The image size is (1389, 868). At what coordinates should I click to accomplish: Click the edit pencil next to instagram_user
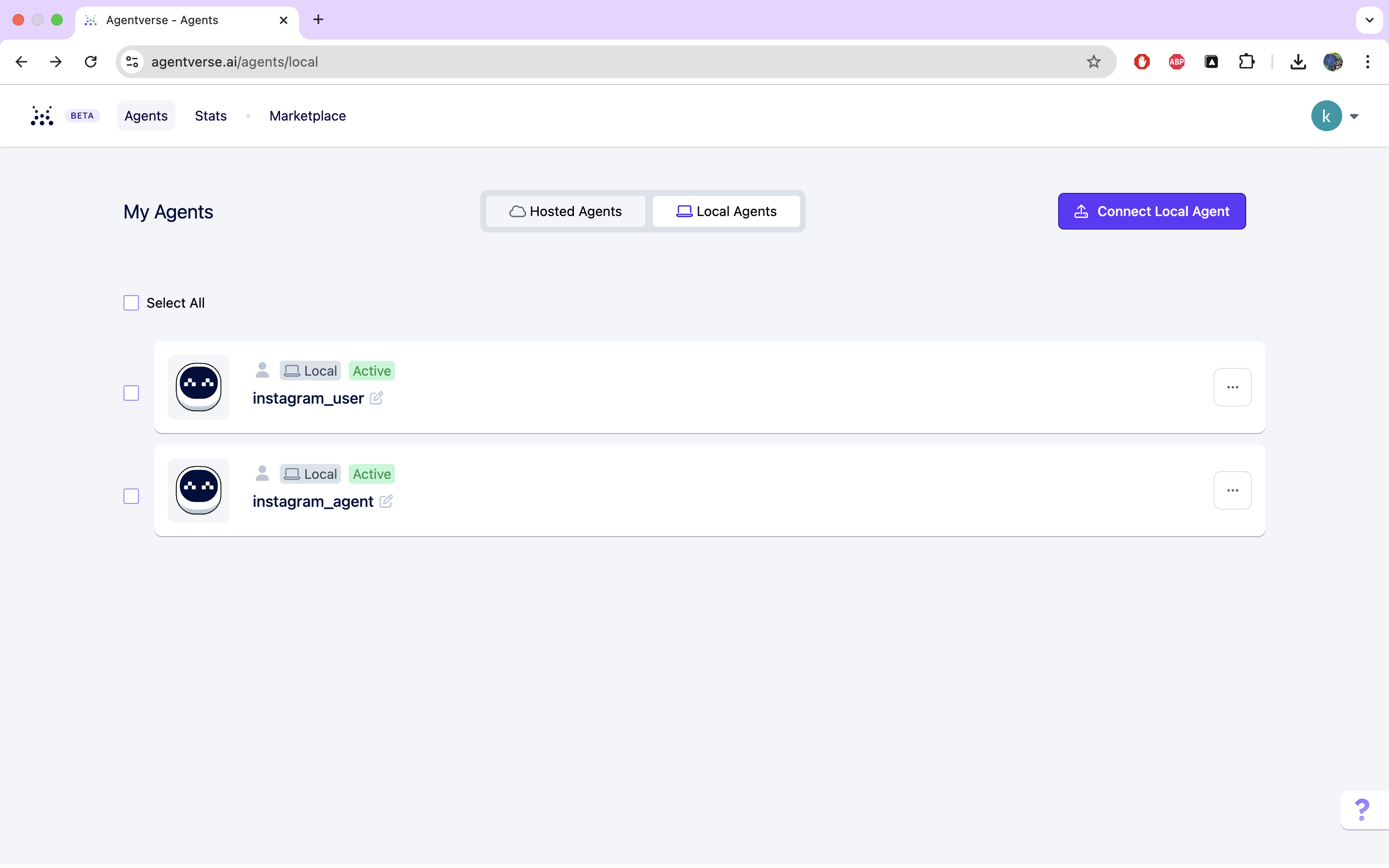click(377, 398)
